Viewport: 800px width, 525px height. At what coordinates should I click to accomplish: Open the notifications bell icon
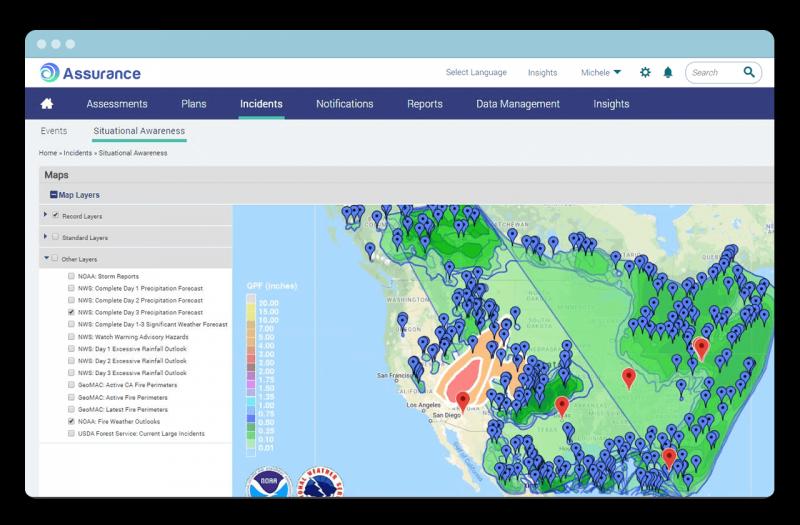[x=668, y=72]
